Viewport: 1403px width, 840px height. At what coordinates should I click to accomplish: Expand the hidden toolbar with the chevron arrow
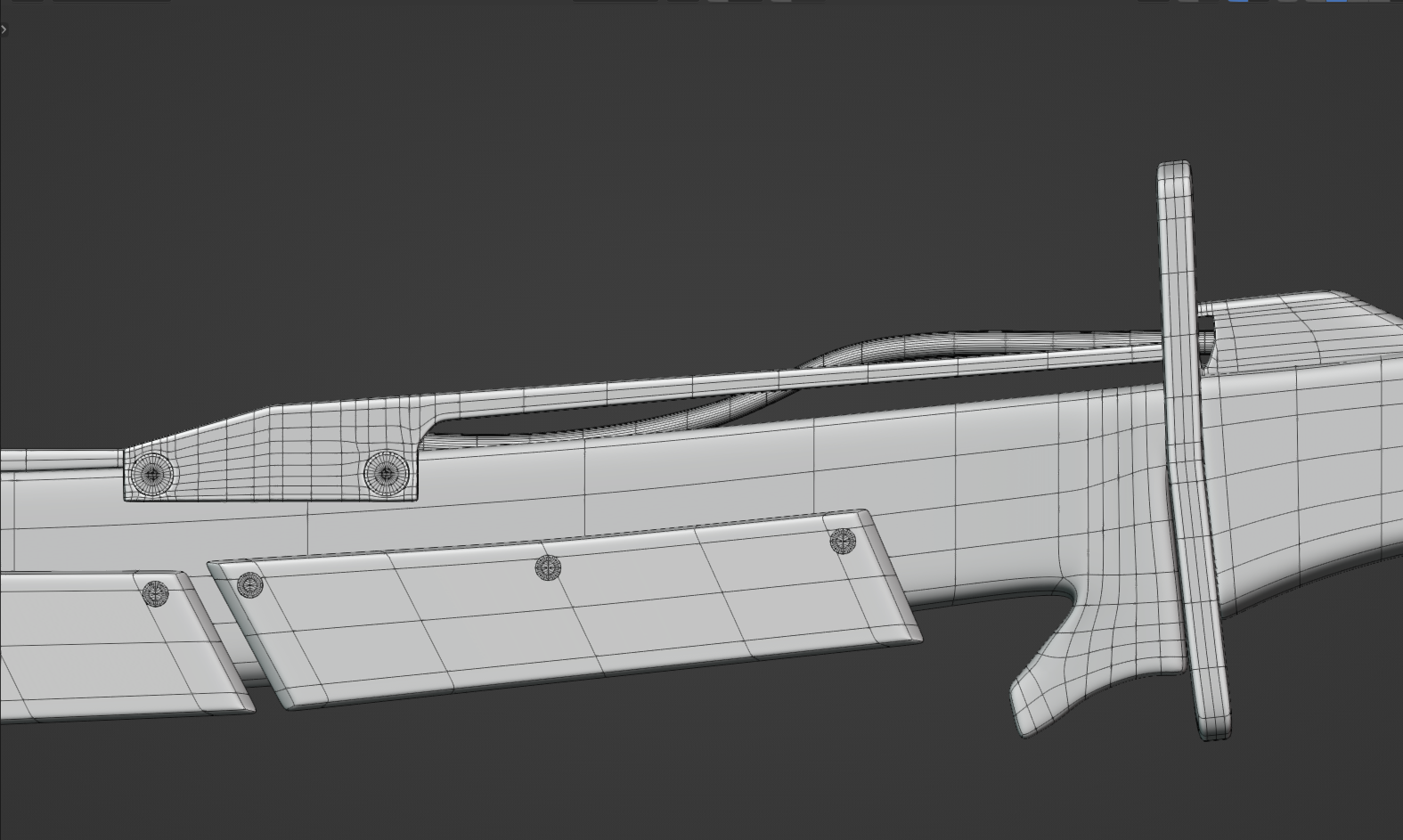4,29
